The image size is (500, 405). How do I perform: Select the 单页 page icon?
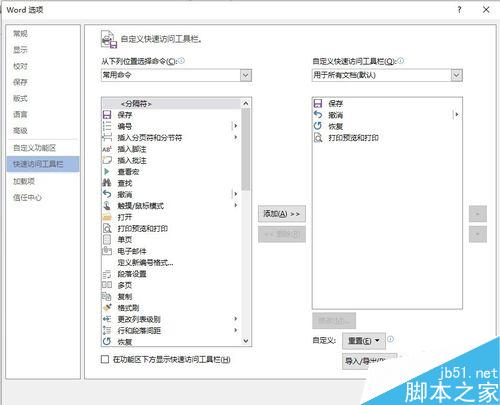click(x=107, y=240)
